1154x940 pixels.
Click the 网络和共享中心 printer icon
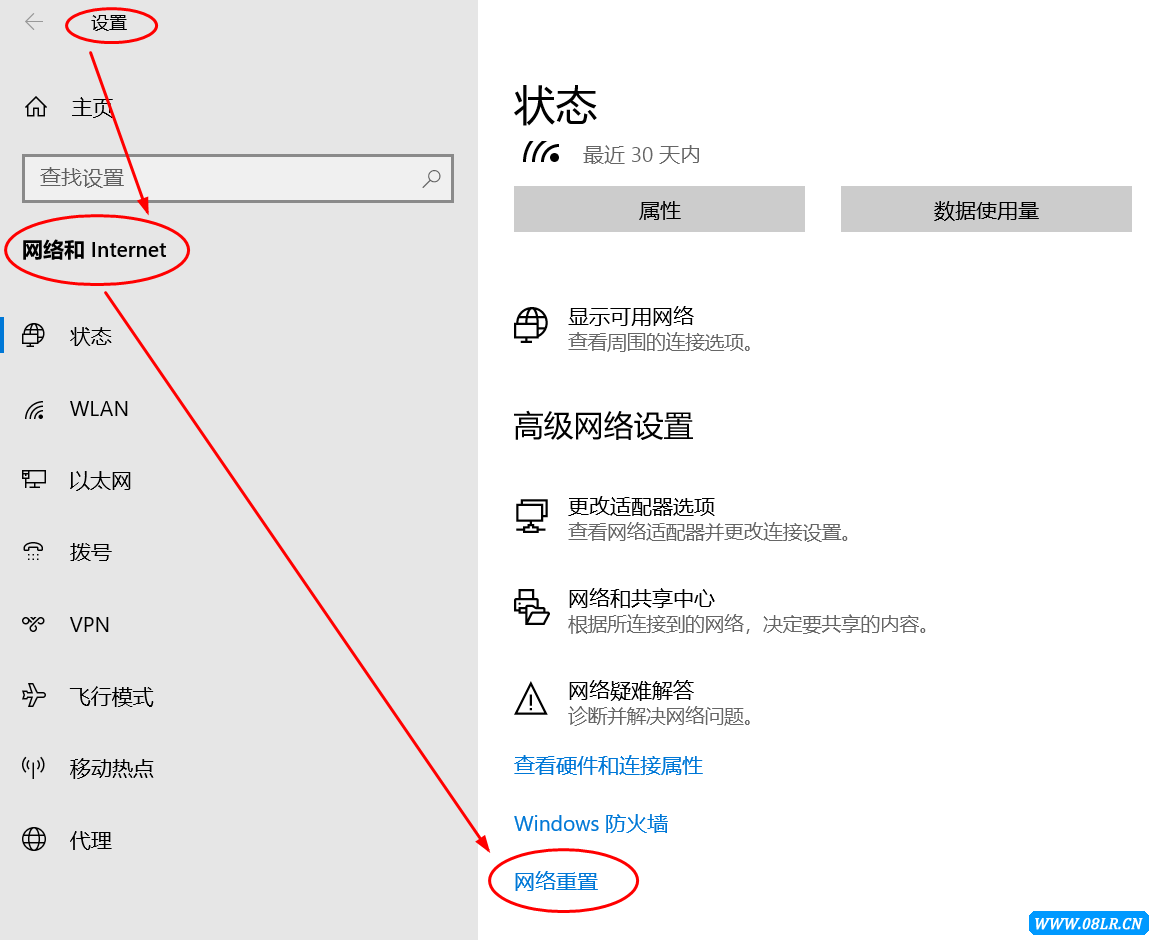[531, 607]
